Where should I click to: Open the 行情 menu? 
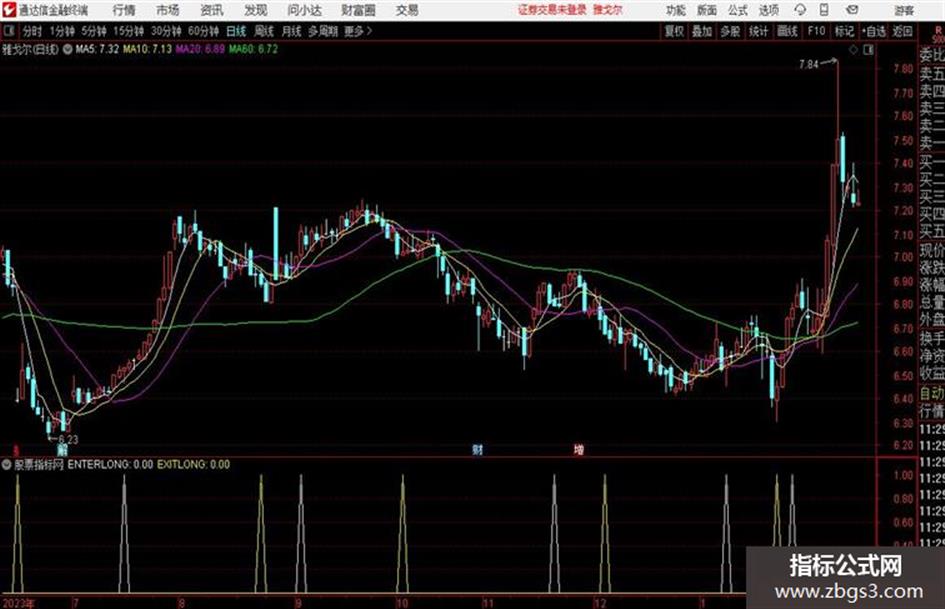(124, 10)
